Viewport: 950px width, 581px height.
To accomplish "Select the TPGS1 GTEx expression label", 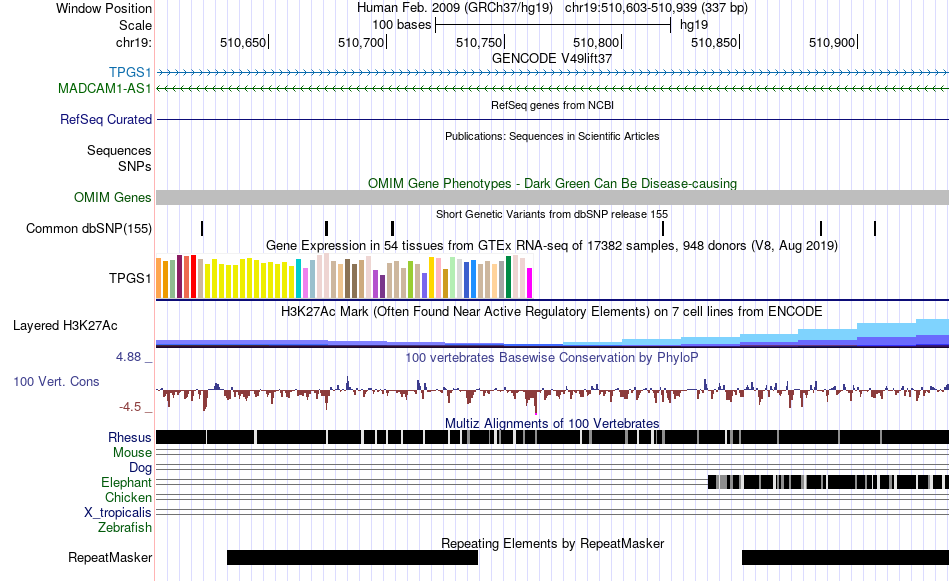I will coord(130,278).
